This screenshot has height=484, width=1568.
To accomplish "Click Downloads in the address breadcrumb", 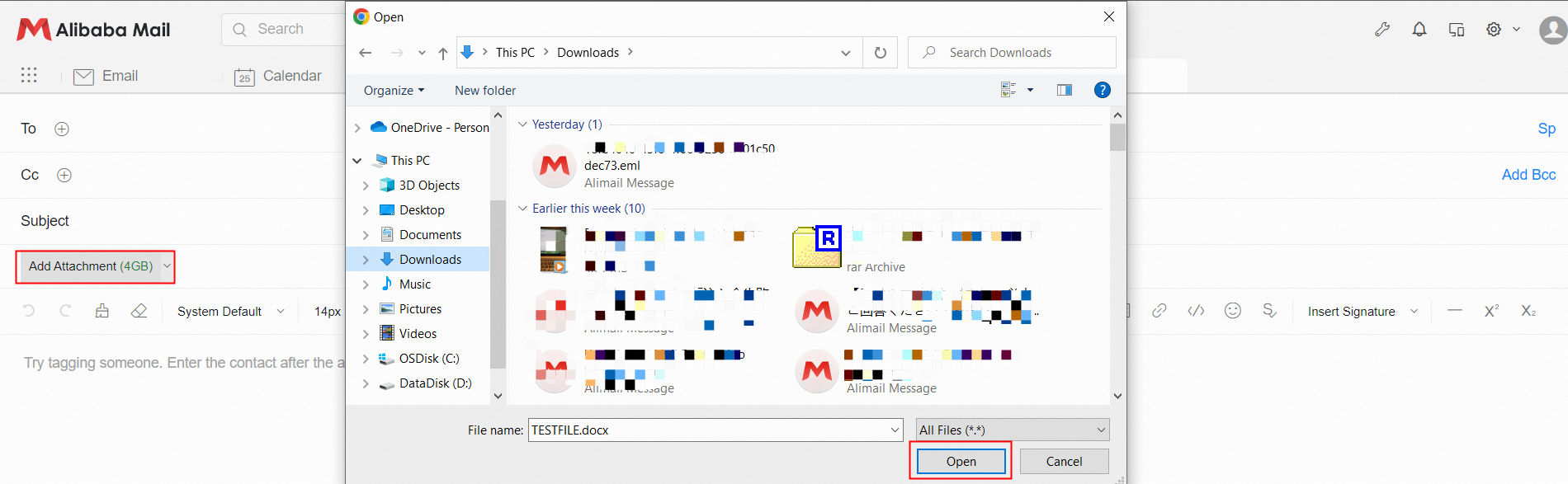I will coord(588,52).
